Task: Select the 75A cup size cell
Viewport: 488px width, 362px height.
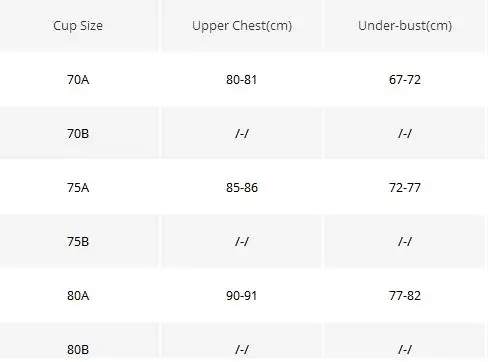Action: pyautogui.click(x=78, y=188)
